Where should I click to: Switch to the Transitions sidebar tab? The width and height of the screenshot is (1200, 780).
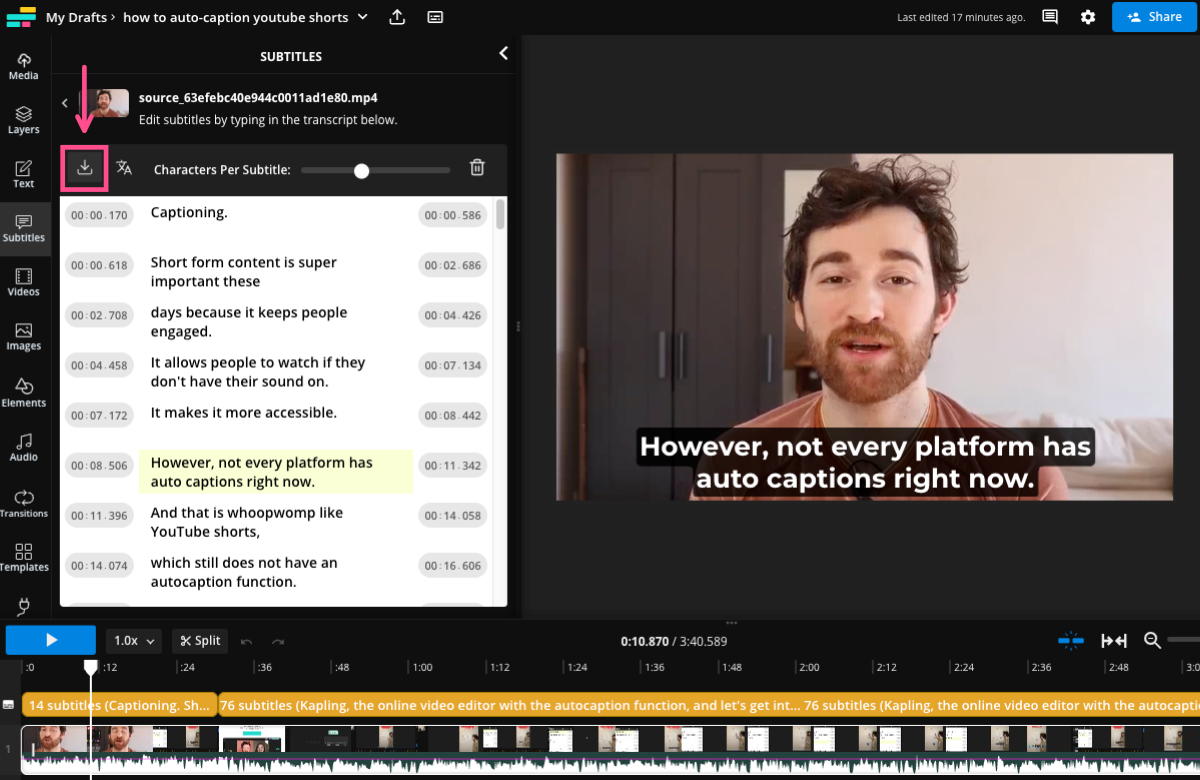(x=24, y=503)
